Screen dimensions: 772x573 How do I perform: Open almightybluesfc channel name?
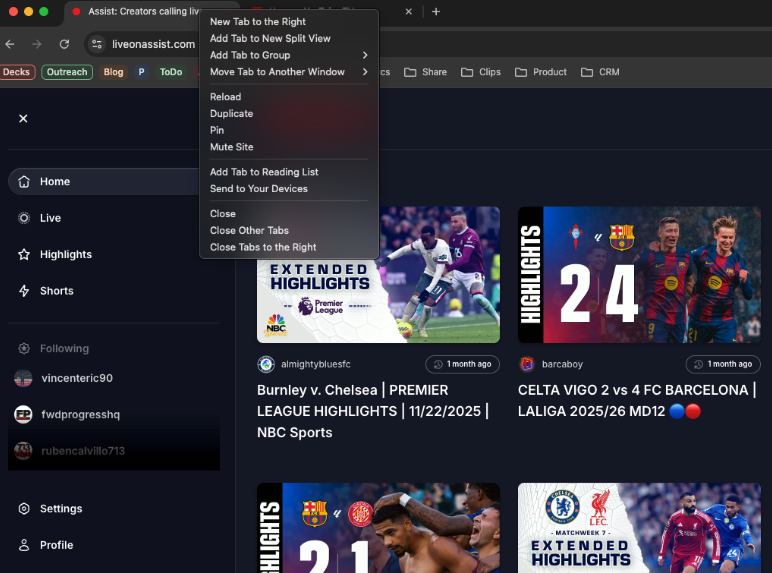(x=316, y=364)
